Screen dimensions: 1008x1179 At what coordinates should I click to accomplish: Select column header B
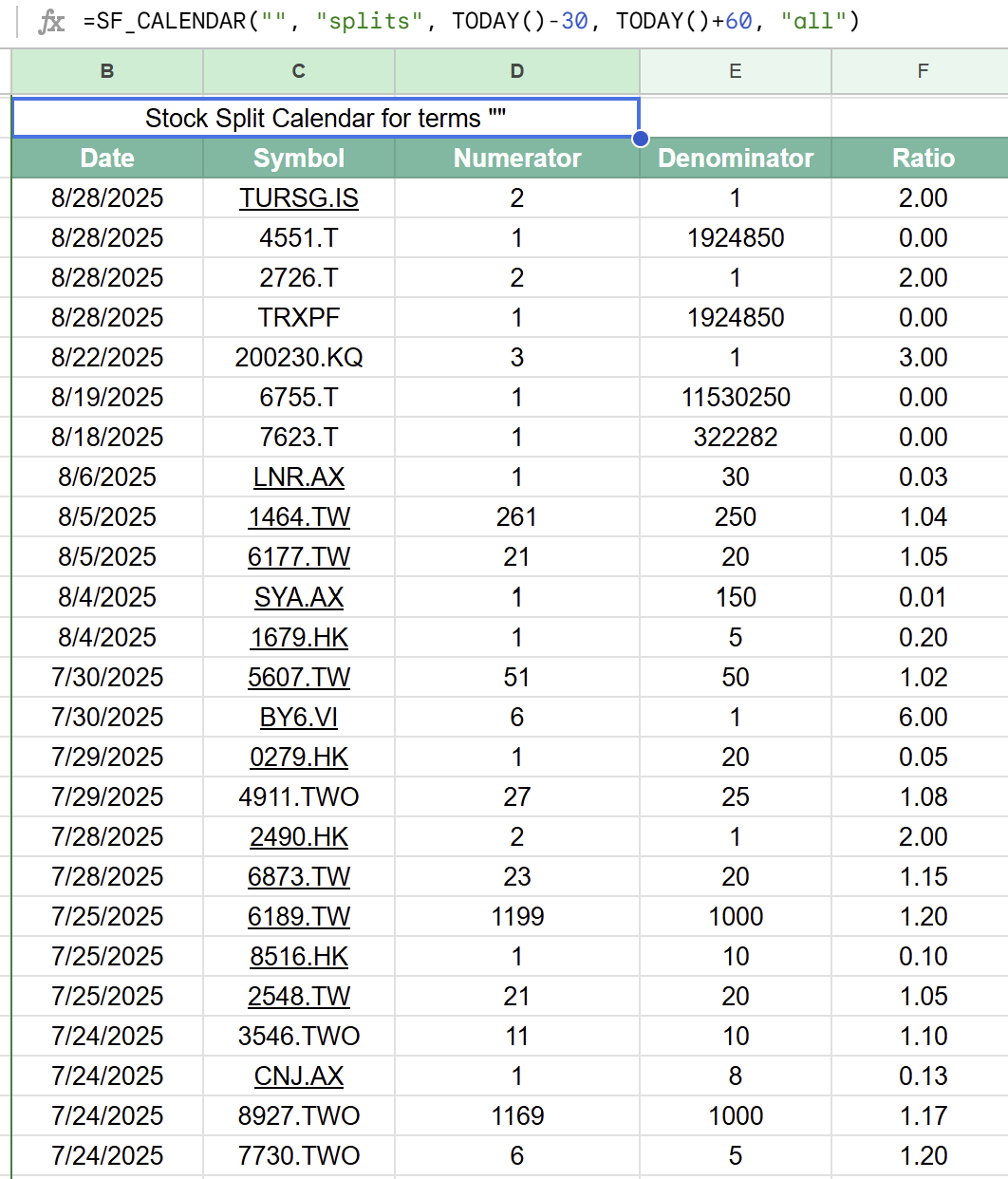(x=106, y=71)
